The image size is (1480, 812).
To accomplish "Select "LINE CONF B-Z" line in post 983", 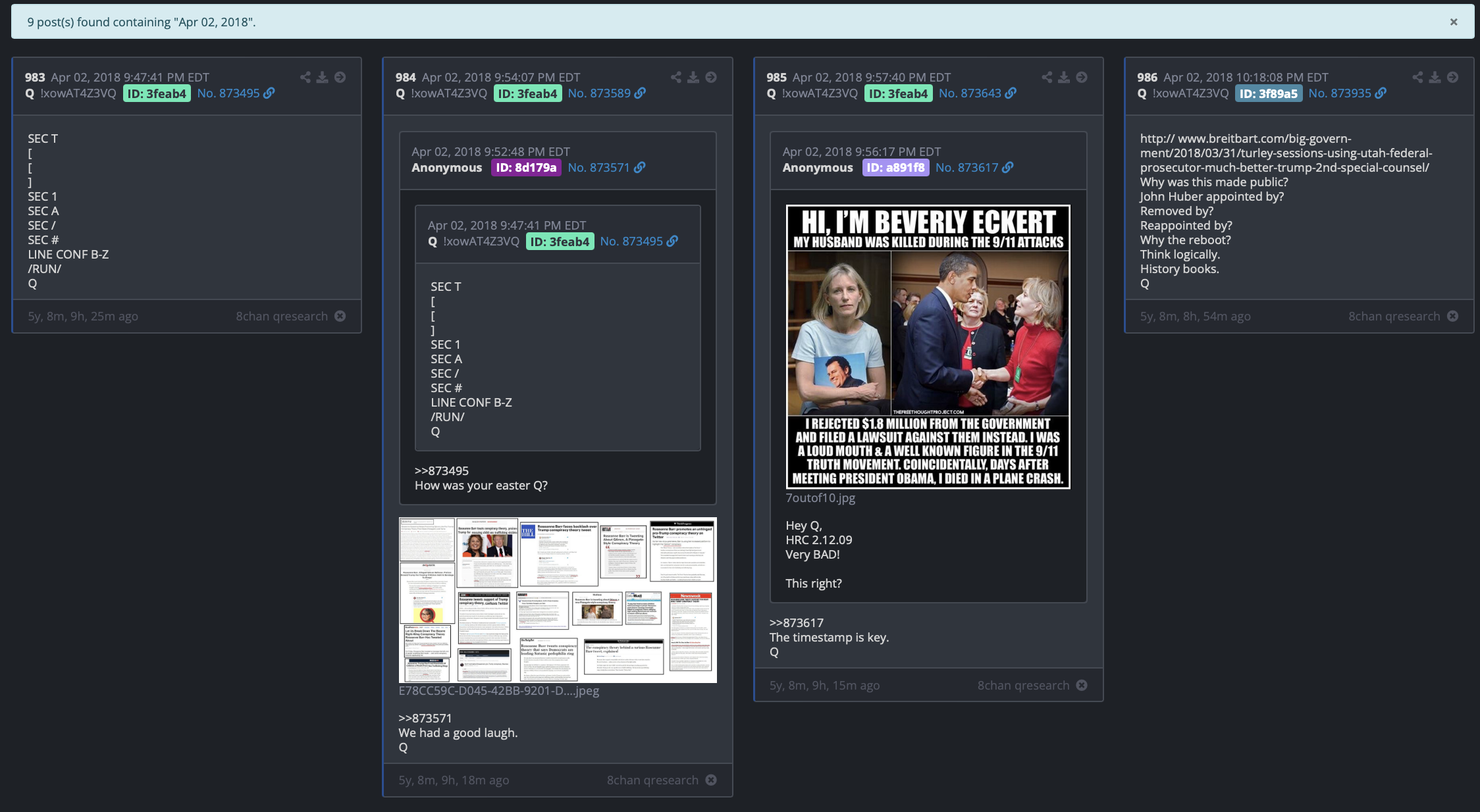I will pos(68,255).
